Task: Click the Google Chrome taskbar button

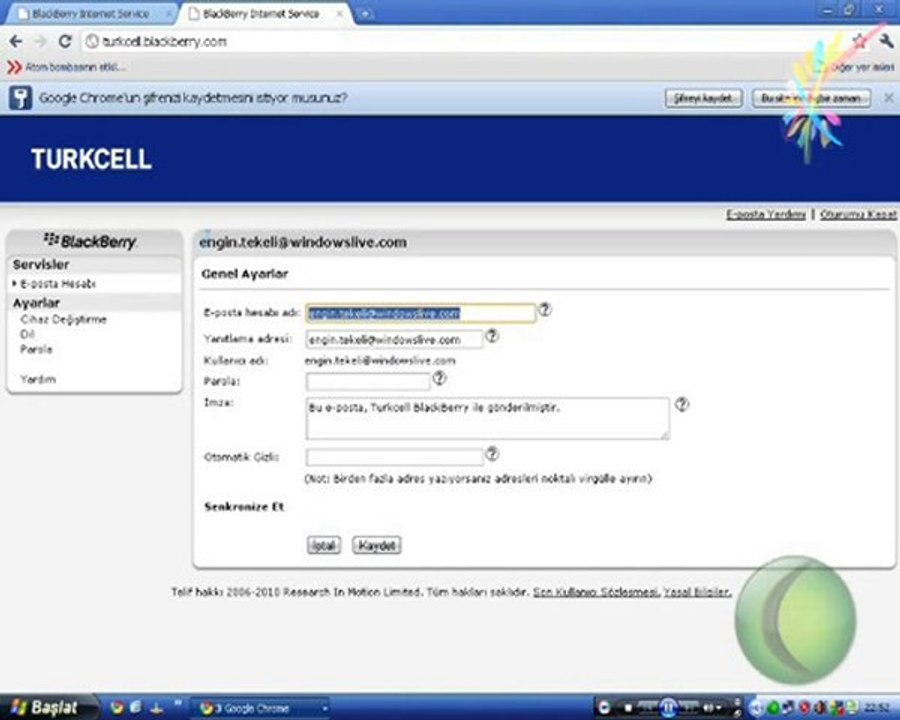Action: click(x=262, y=708)
